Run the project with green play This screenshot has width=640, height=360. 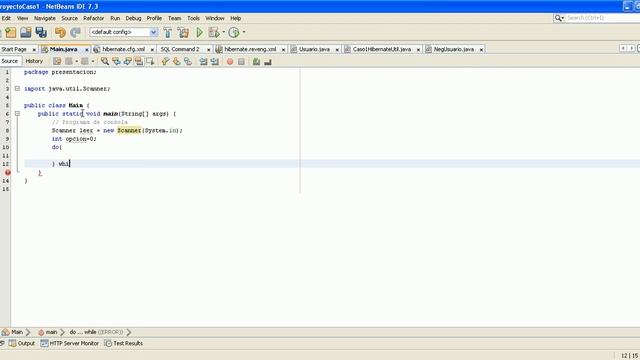click(199, 32)
